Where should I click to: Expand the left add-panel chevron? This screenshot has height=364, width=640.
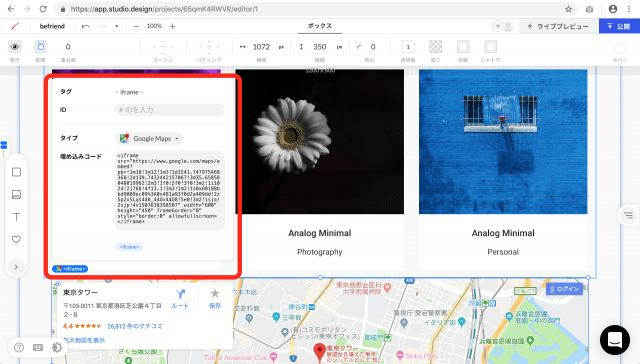16,267
